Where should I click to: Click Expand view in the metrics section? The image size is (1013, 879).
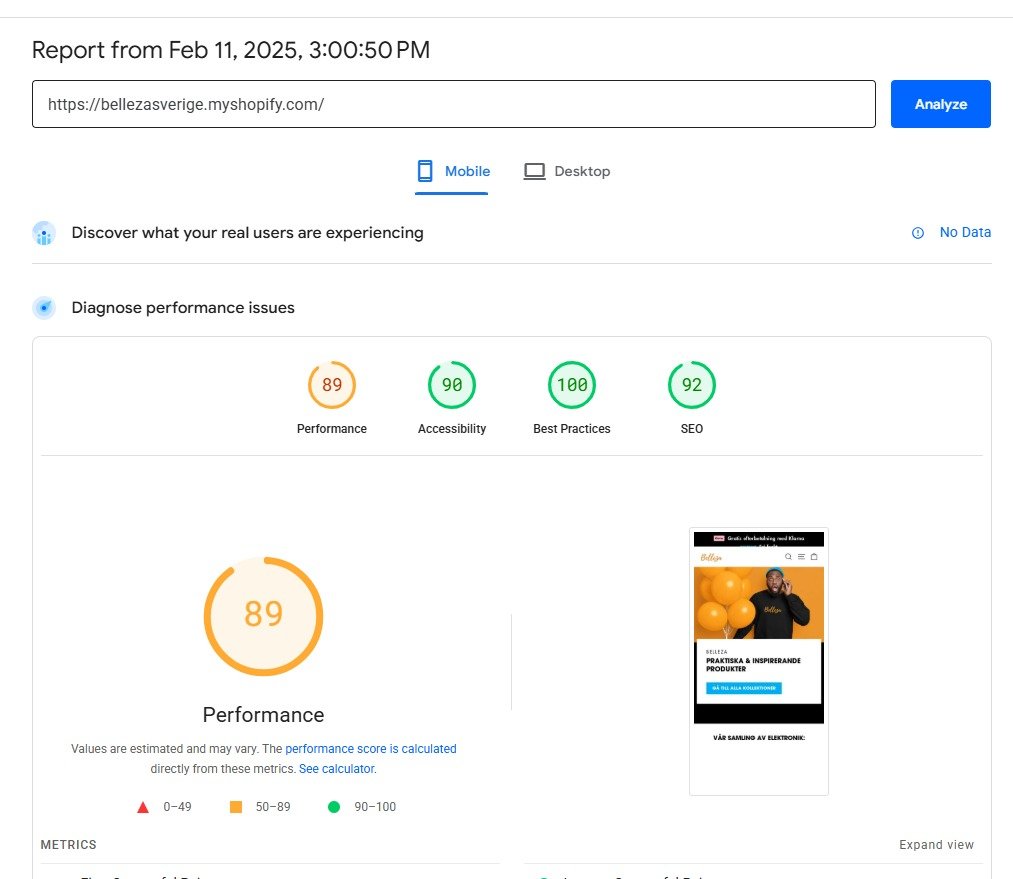click(936, 844)
